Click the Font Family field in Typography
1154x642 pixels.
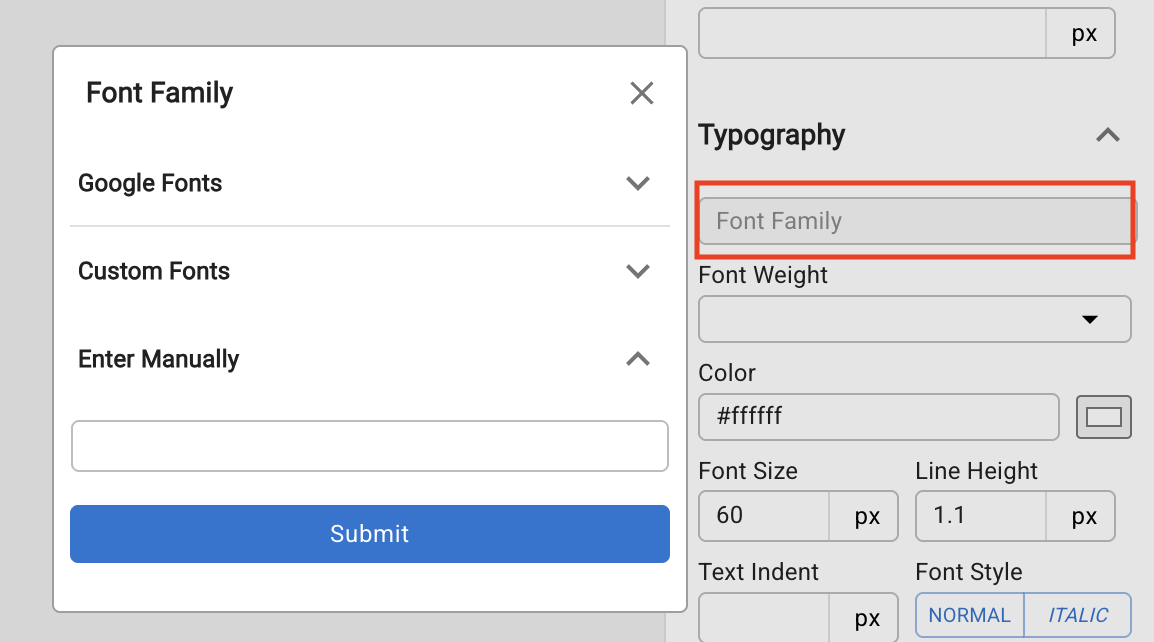(x=914, y=221)
